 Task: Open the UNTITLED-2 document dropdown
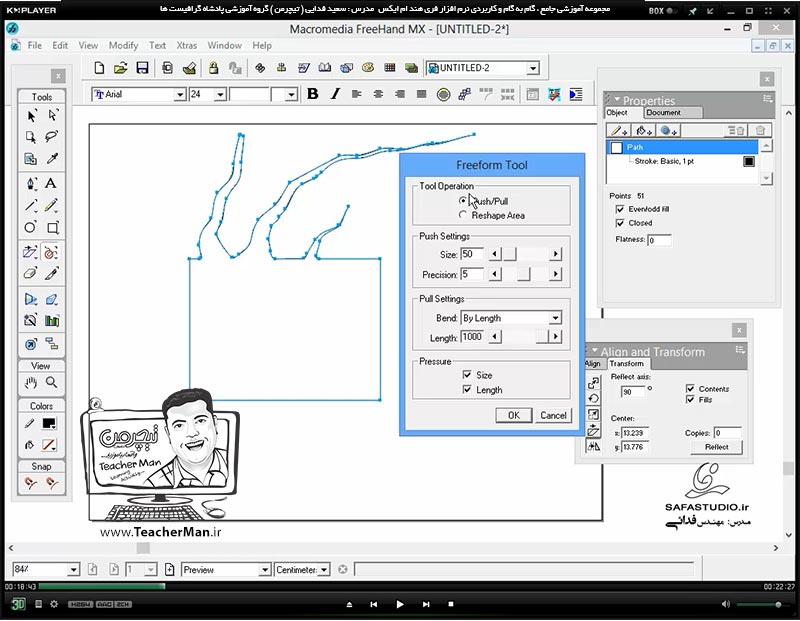click(x=533, y=68)
